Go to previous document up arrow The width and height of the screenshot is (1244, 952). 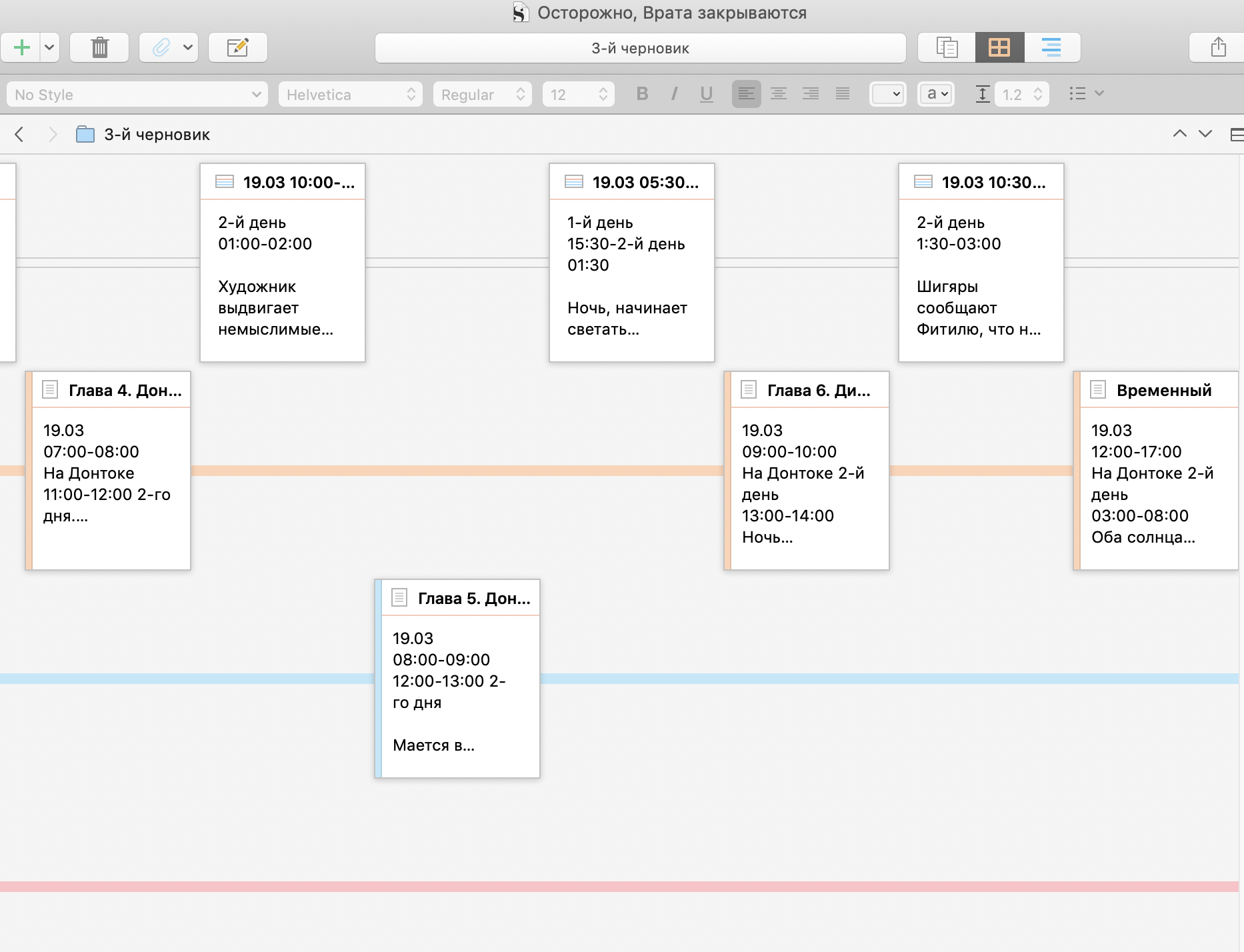coord(1179,133)
